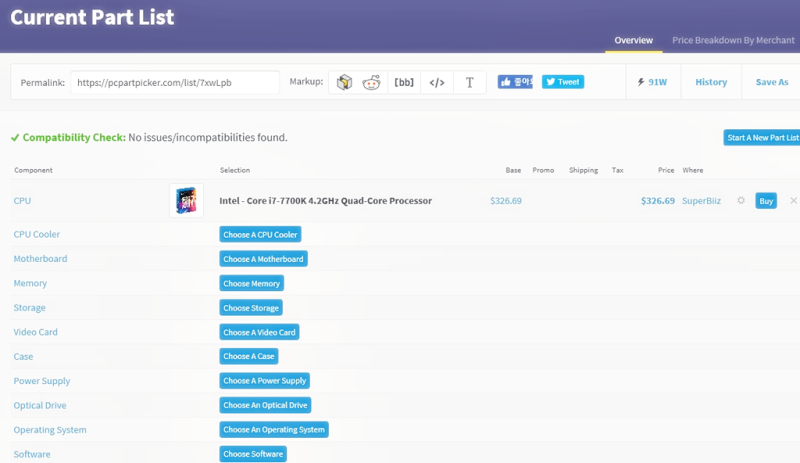
Task: Choose the [bb] BBCode markup option
Action: point(404,82)
